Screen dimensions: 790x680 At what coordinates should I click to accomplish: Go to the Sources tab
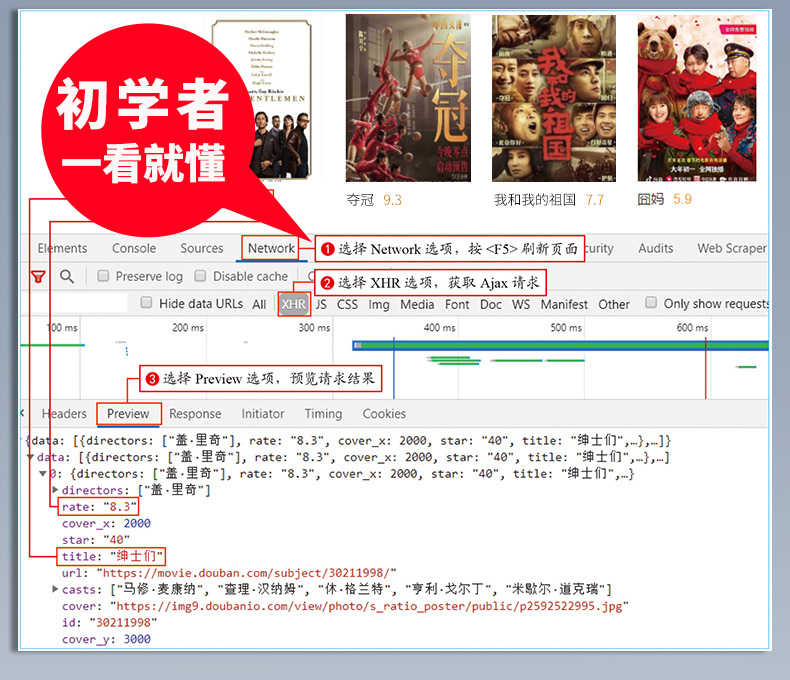coord(202,248)
